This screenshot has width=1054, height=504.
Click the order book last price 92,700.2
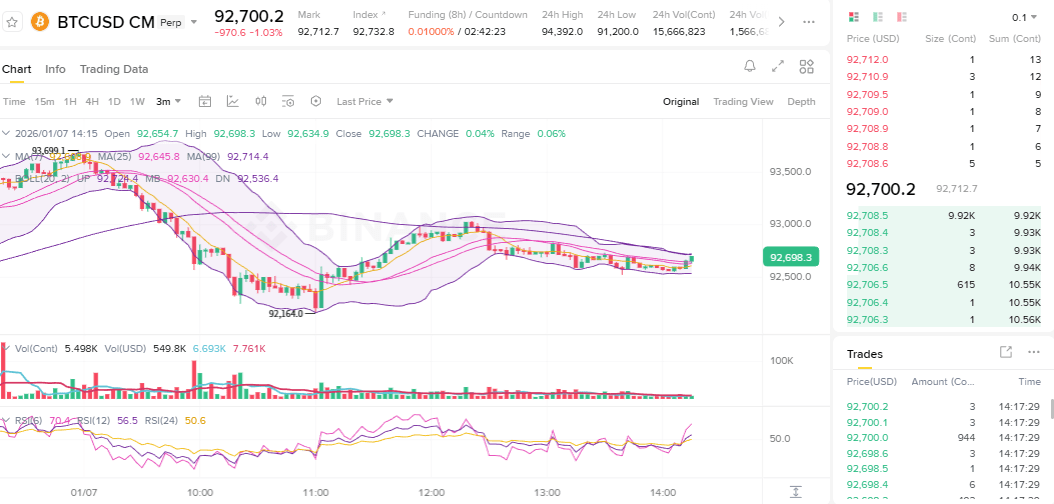pyautogui.click(x=881, y=190)
